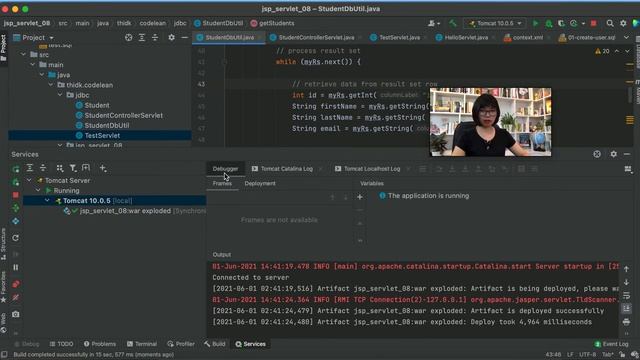This screenshot has width=640, height=360.
Task: Open the Search Everywhere magnifier
Action: click(610, 24)
